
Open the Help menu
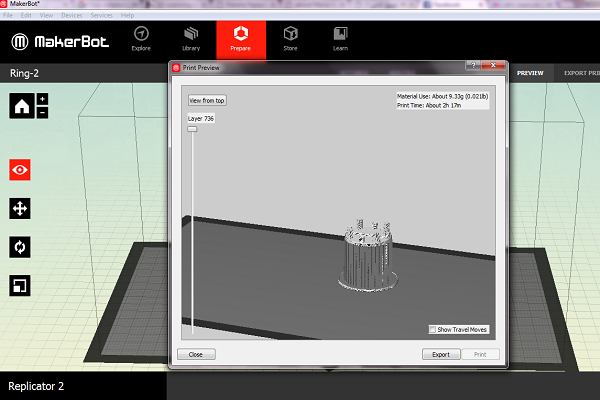pos(127,15)
